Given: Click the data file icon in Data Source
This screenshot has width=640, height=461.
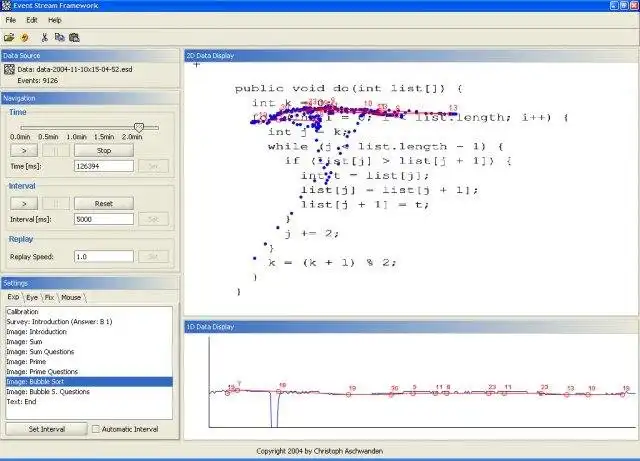Looking at the screenshot, I should point(9,69).
